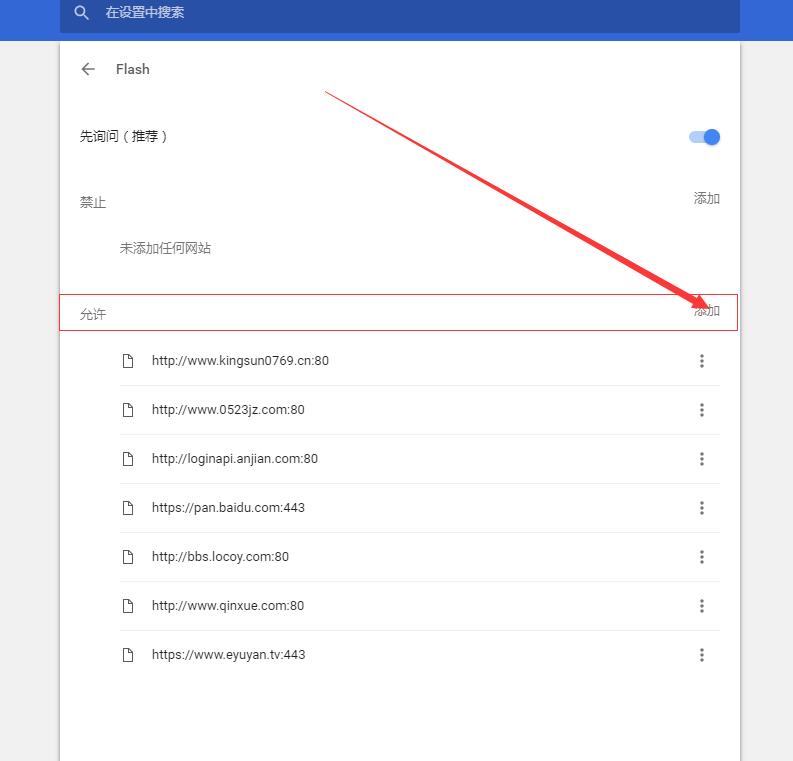Go back using the arrow next to Flash
Viewport: 793px width, 761px height.
[x=88, y=69]
